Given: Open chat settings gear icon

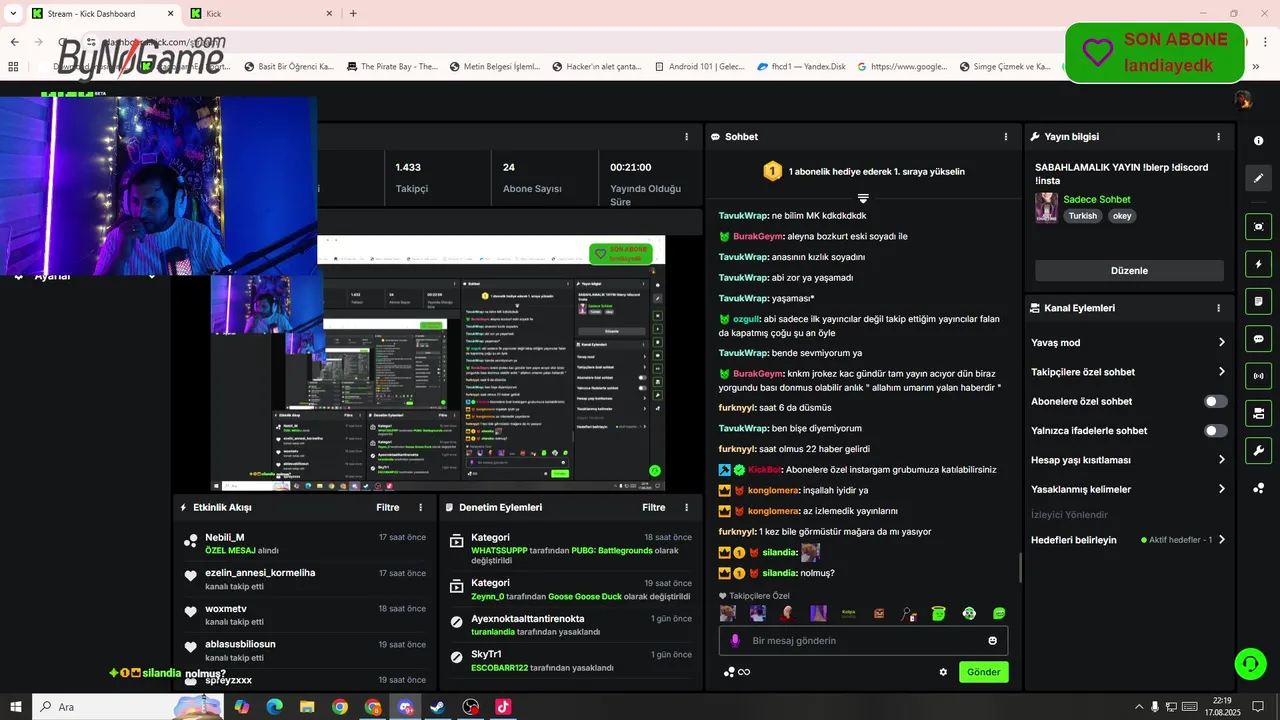Looking at the screenshot, I should click(943, 672).
